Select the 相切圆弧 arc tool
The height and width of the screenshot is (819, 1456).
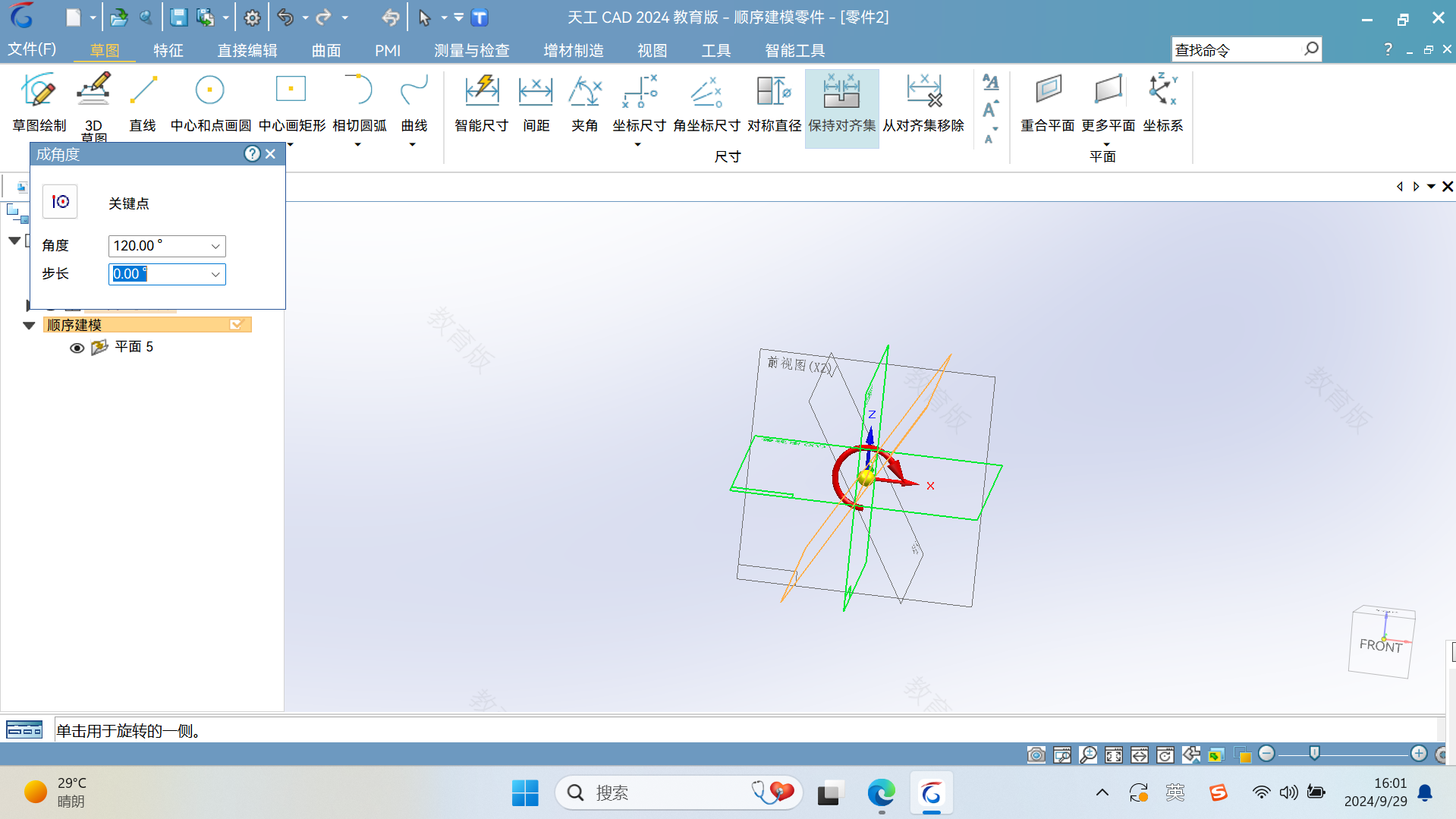point(359,103)
